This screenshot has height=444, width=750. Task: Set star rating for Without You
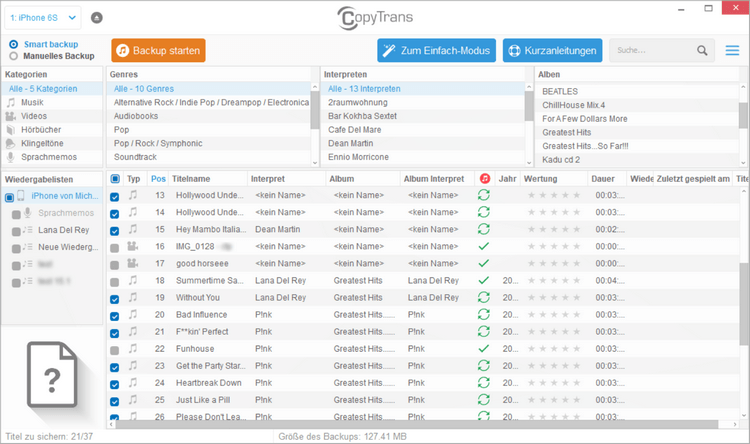(553, 298)
